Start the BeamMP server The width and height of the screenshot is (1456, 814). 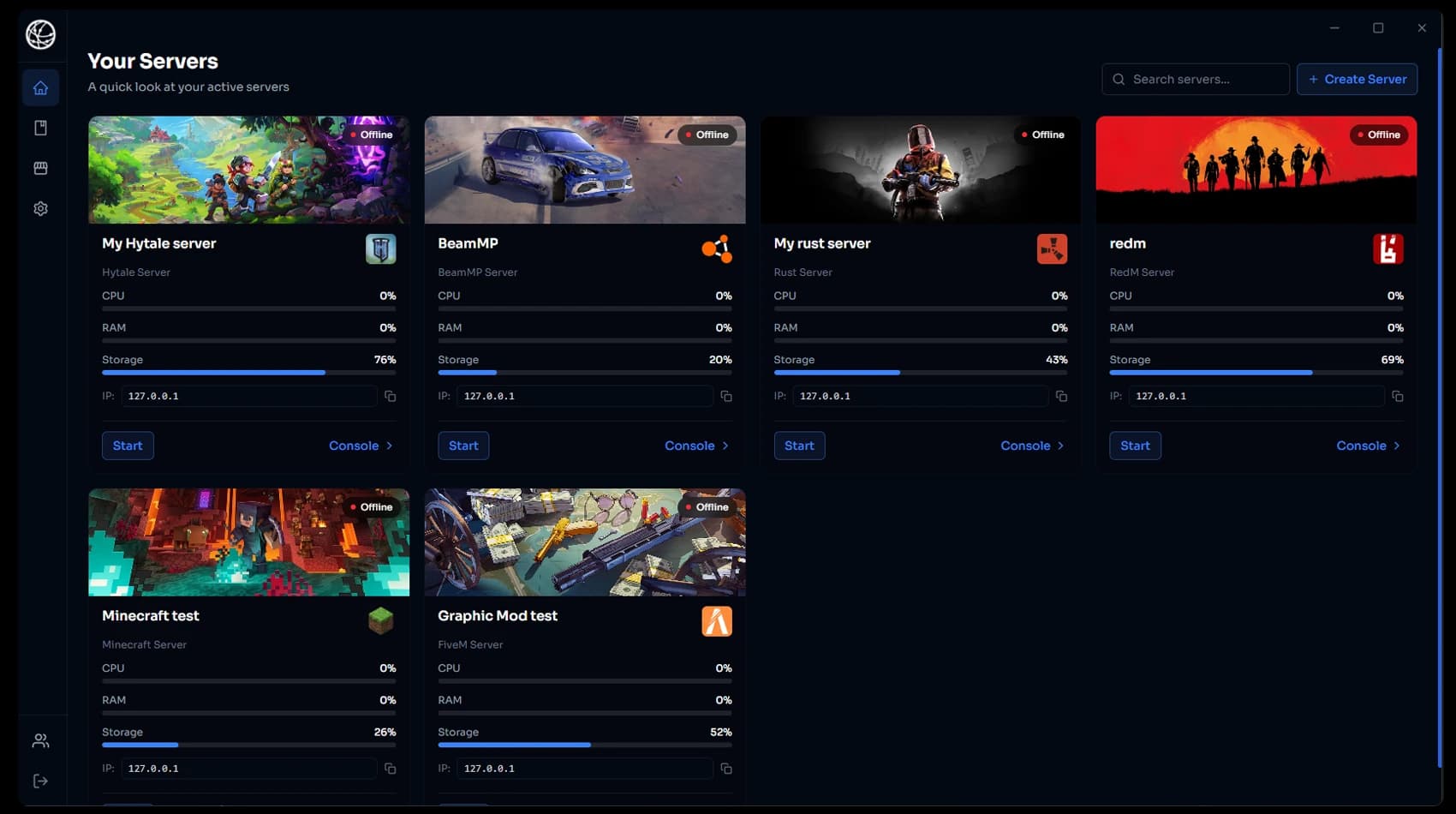463,446
